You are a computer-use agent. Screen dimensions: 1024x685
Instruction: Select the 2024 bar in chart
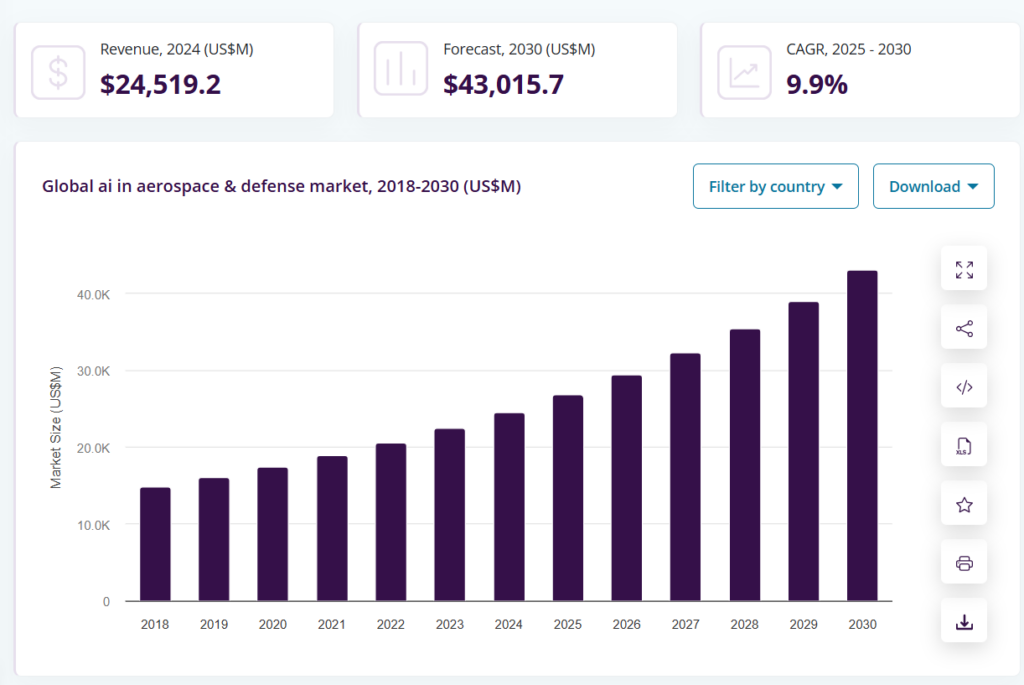point(509,507)
